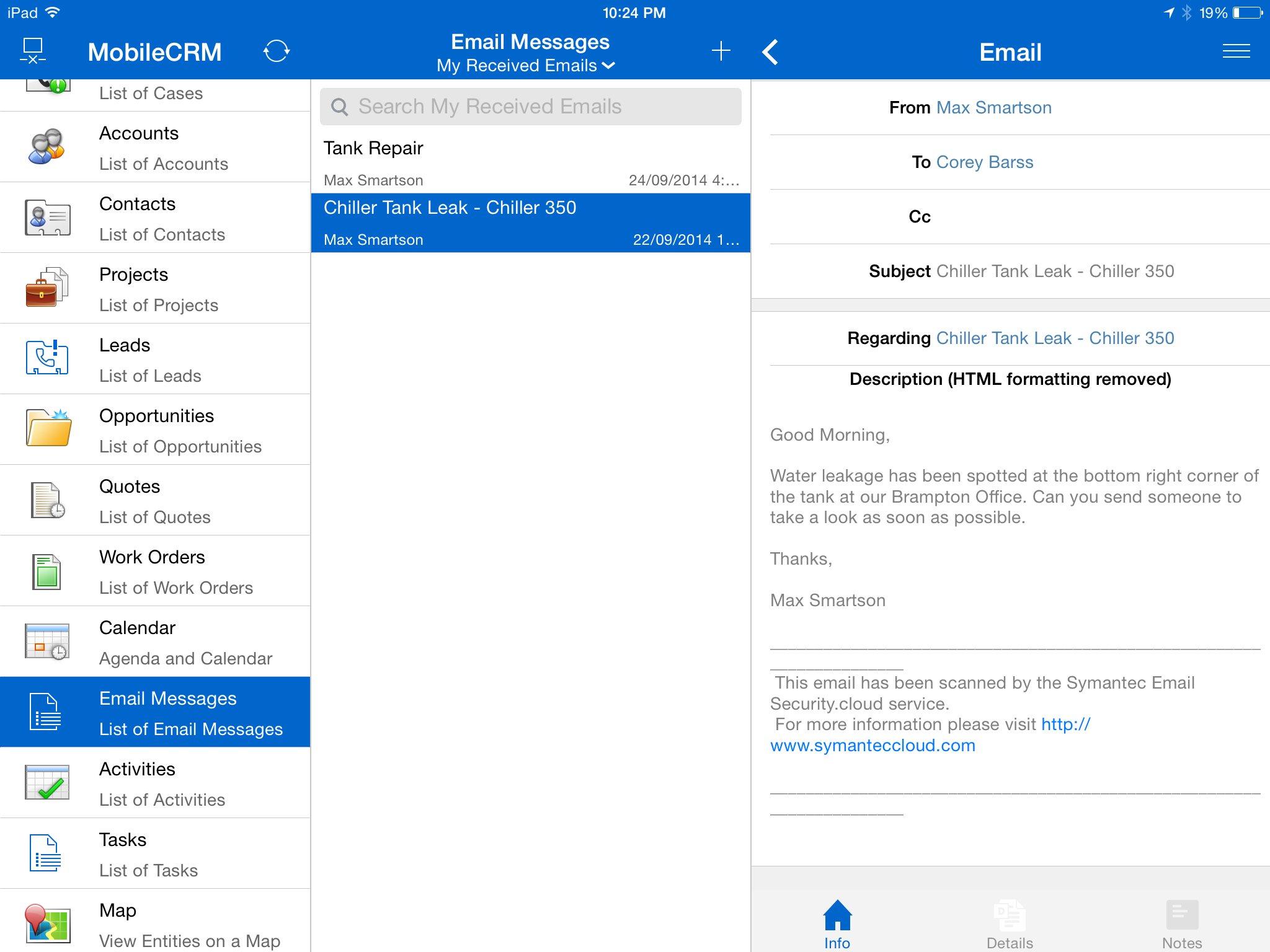Tap the plus icon to add email

coord(721,51)
